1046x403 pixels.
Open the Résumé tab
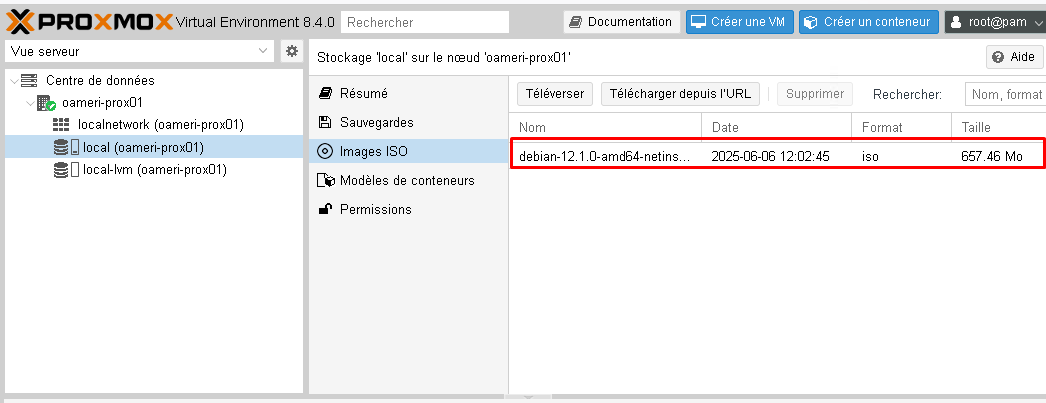tap(409, 93)
